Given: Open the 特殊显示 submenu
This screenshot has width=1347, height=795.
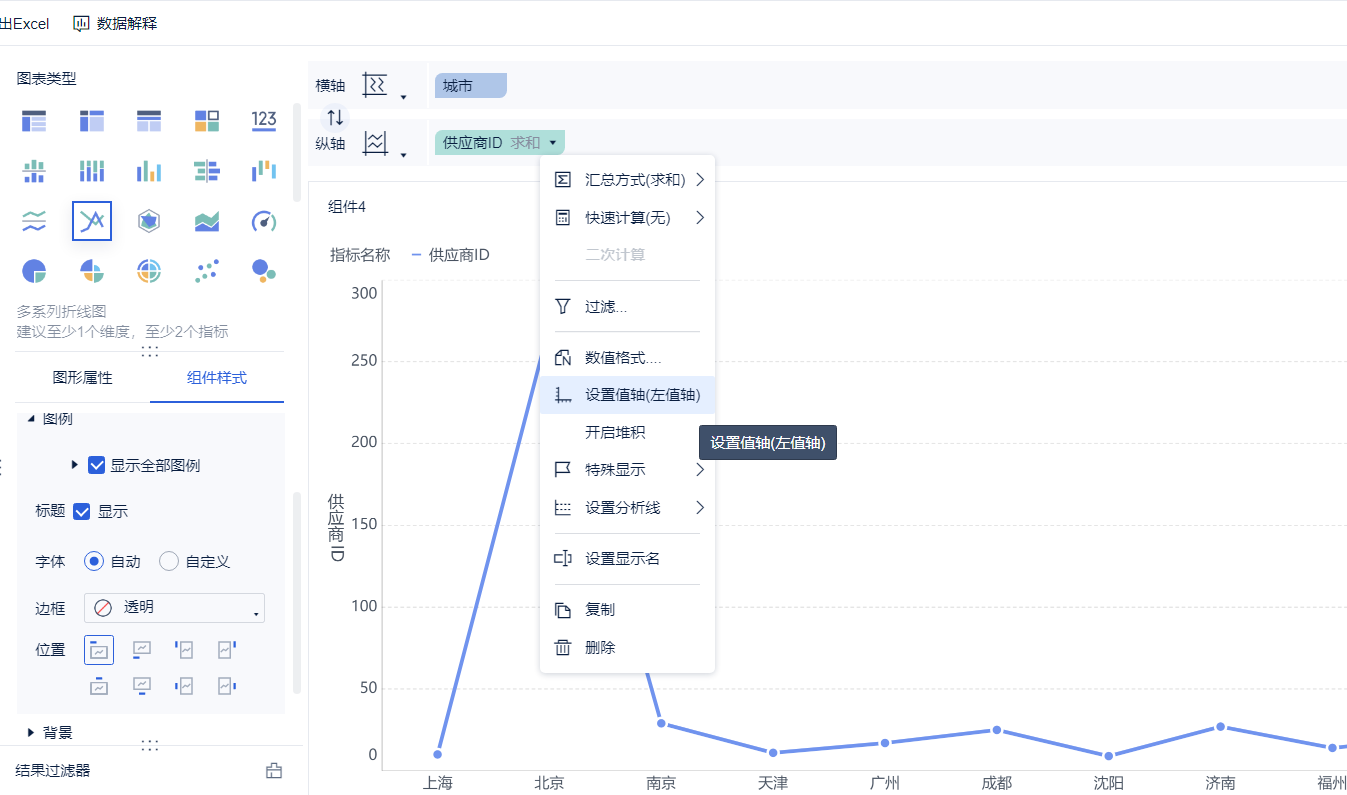Looking at the screenshot, I should coord(627,469).
